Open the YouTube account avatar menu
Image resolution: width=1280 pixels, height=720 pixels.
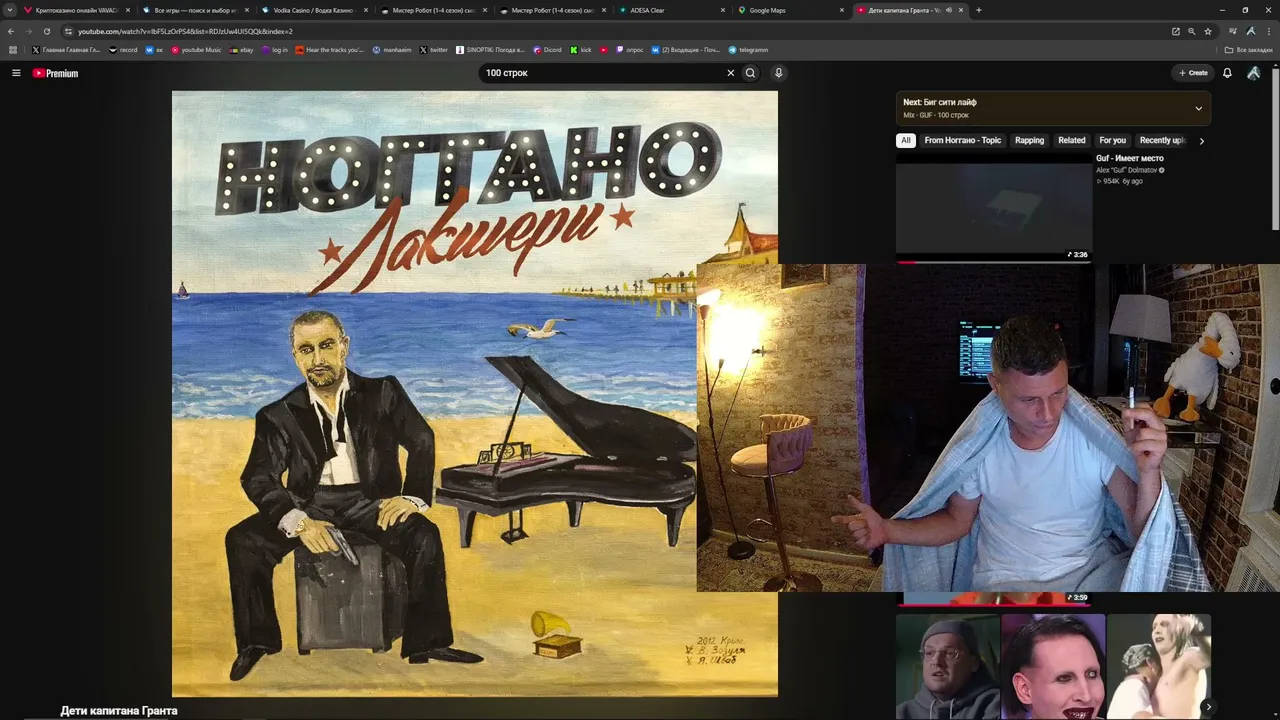coord(1253,73)
